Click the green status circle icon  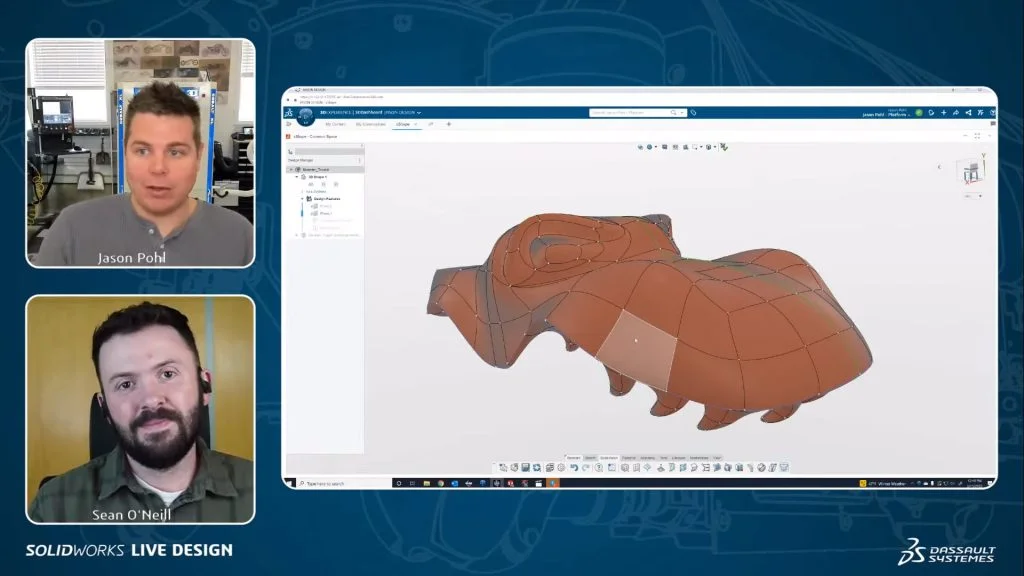click(919, 113)
